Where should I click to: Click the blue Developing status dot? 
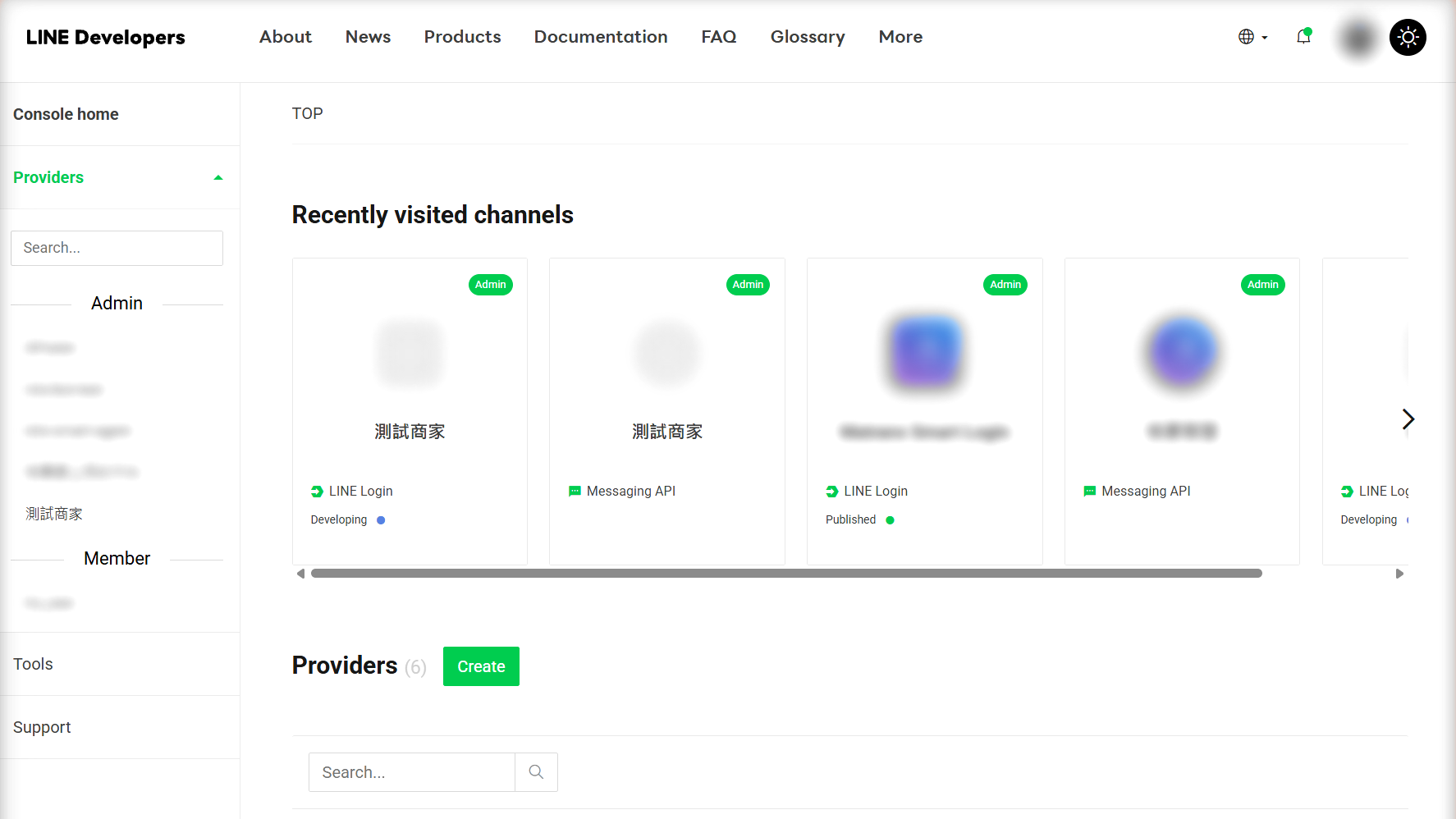381,520
